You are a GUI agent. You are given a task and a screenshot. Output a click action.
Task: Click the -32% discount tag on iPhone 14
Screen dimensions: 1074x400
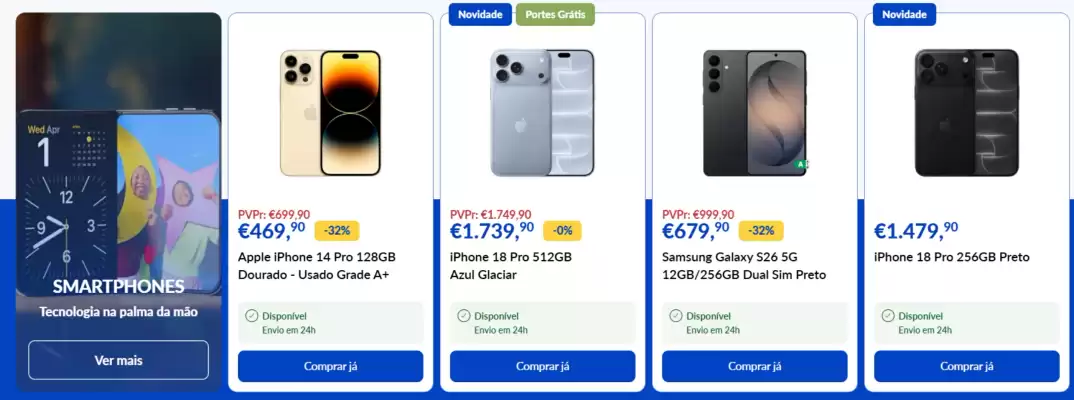tap(337, 231)
